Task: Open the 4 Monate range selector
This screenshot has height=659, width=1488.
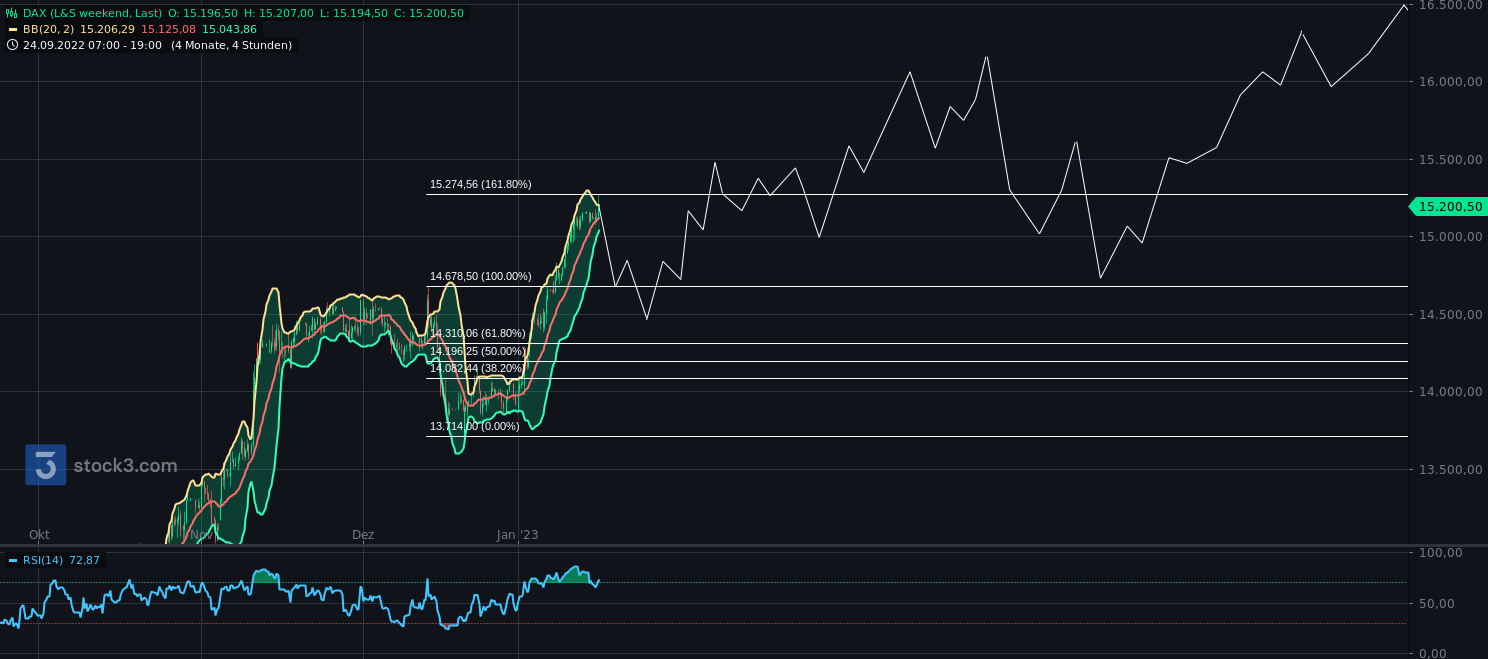Action: point(200,44)
